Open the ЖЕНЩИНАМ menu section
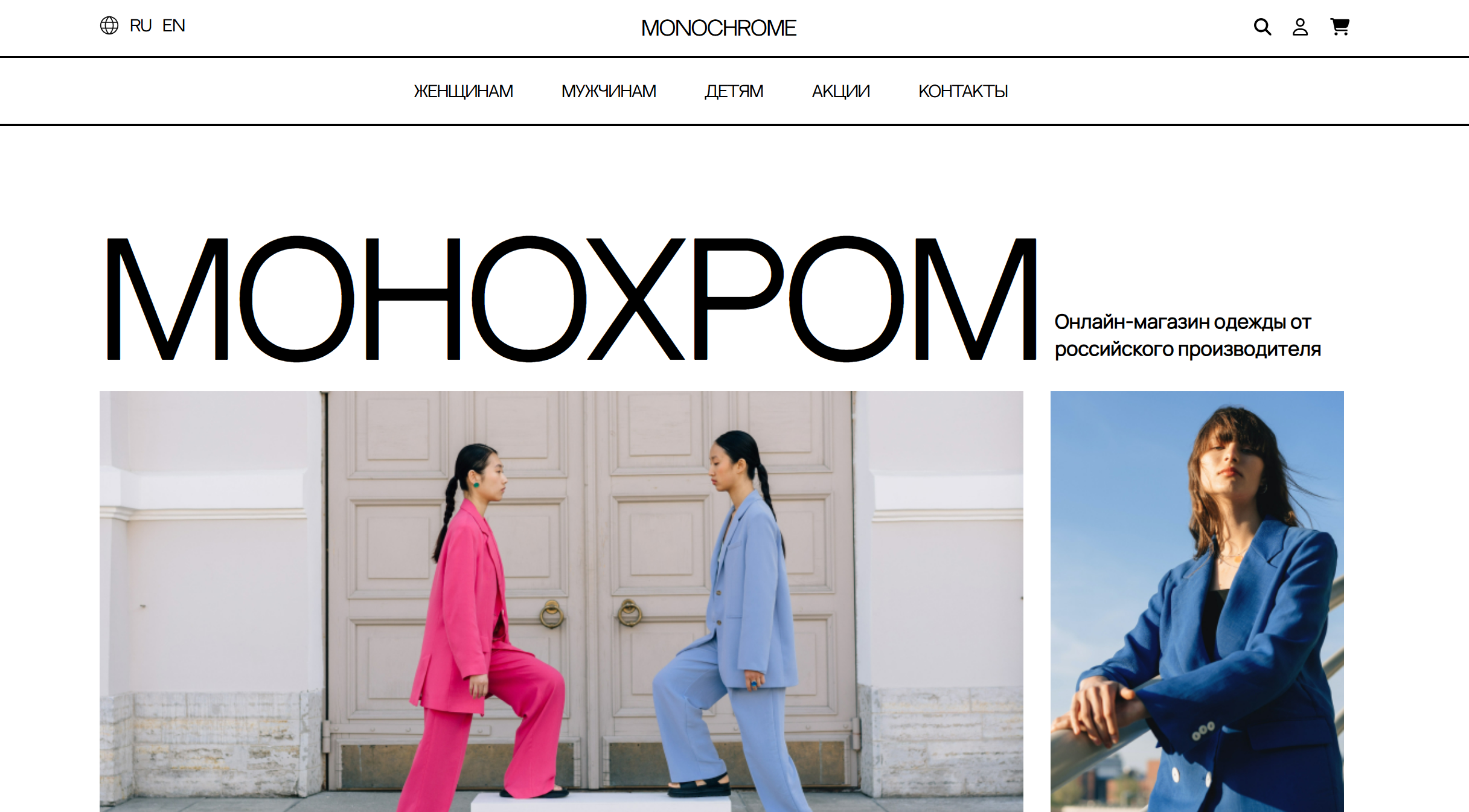This screenshot has height=812, width=1469. 463,91
